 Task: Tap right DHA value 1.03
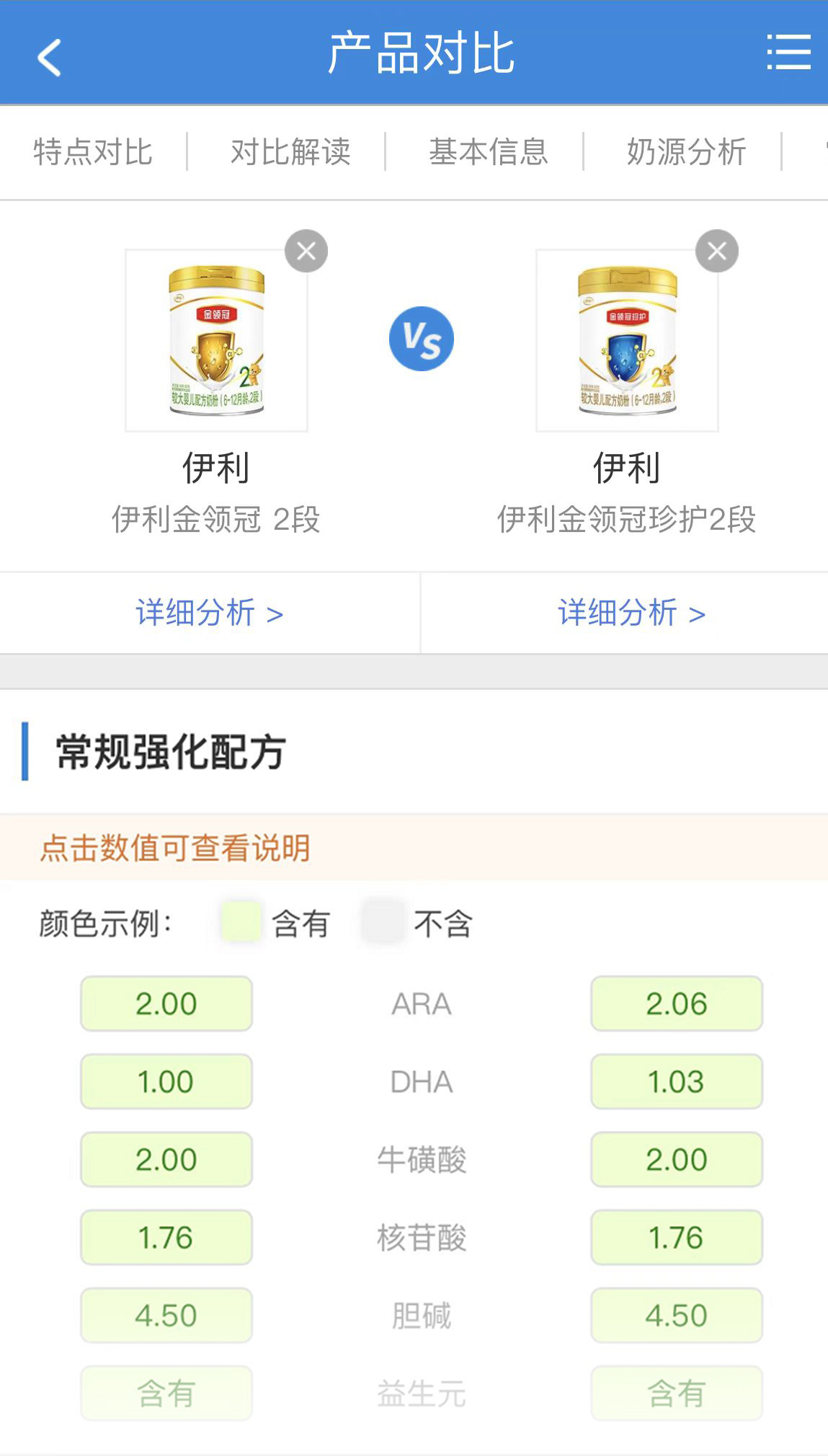pos(677,1082)
